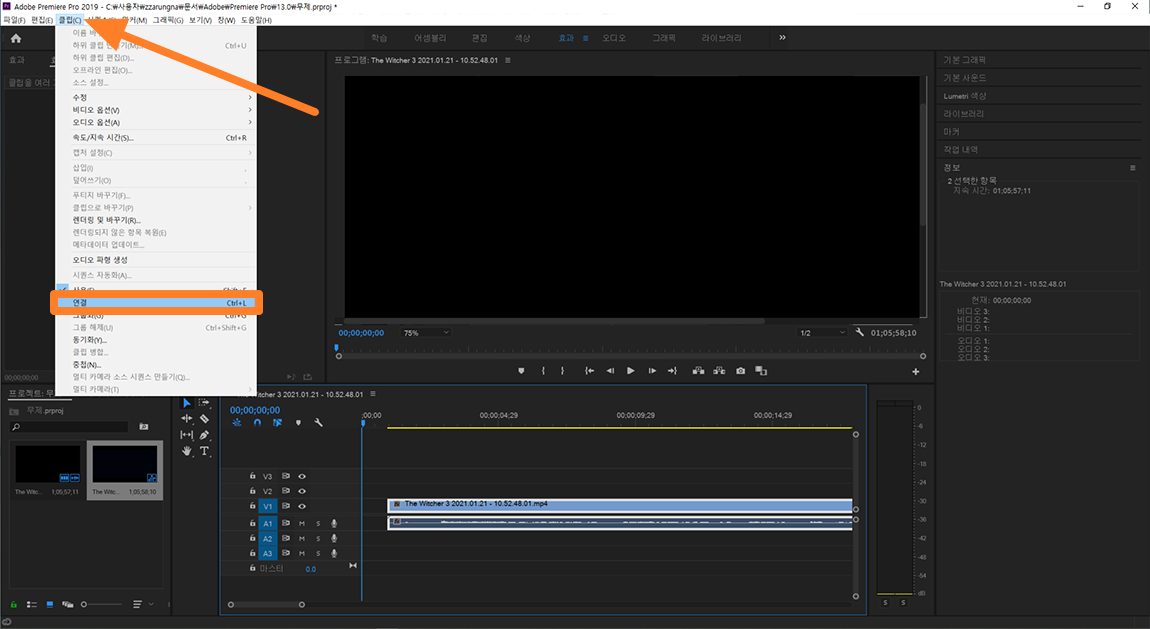Screen dimensions: 1150x629
Task: Go to In point in Program monitor
Action: coord(589,371)
